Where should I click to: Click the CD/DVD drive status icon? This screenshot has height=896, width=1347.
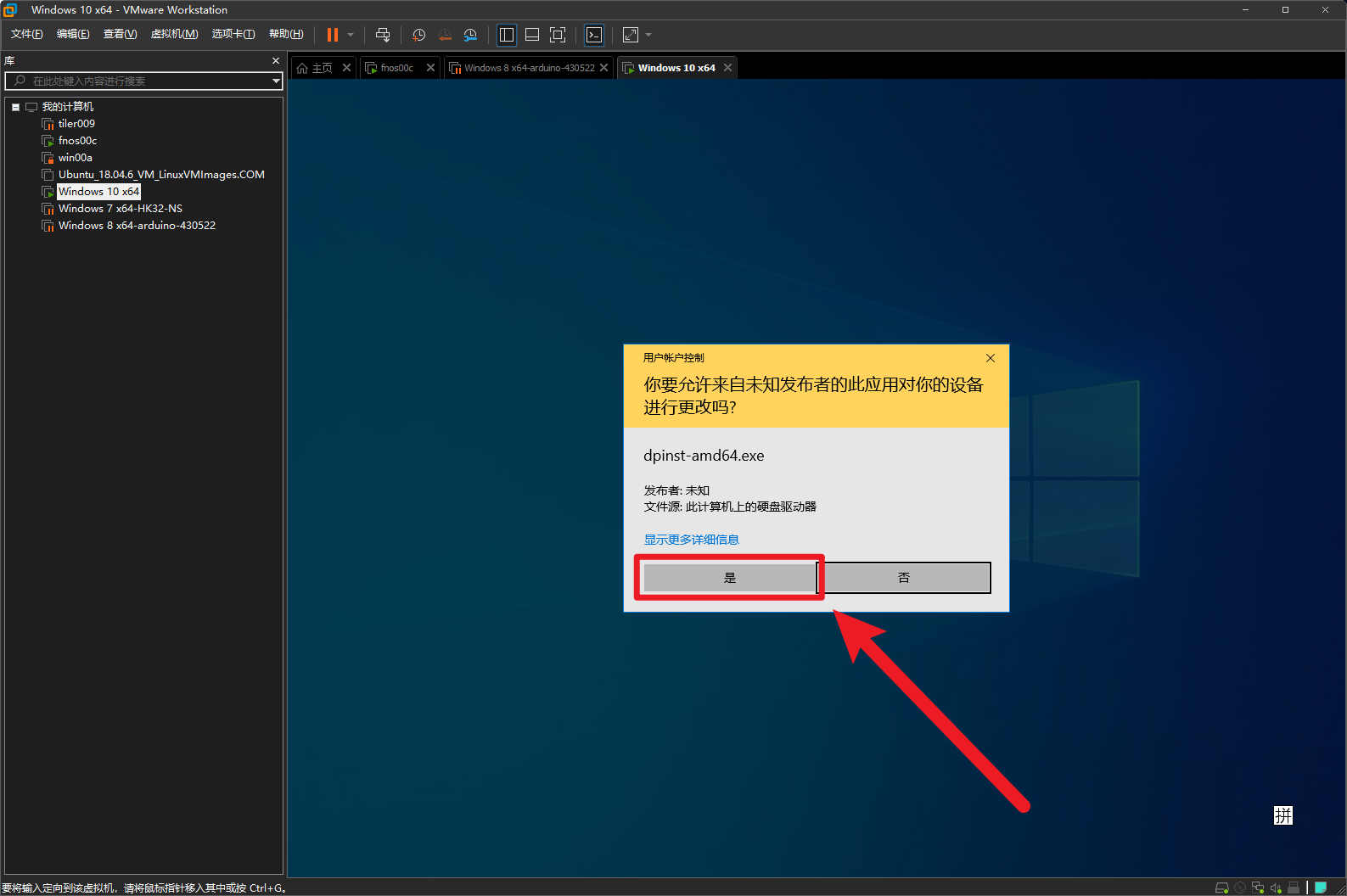(x=1240, y=888)
